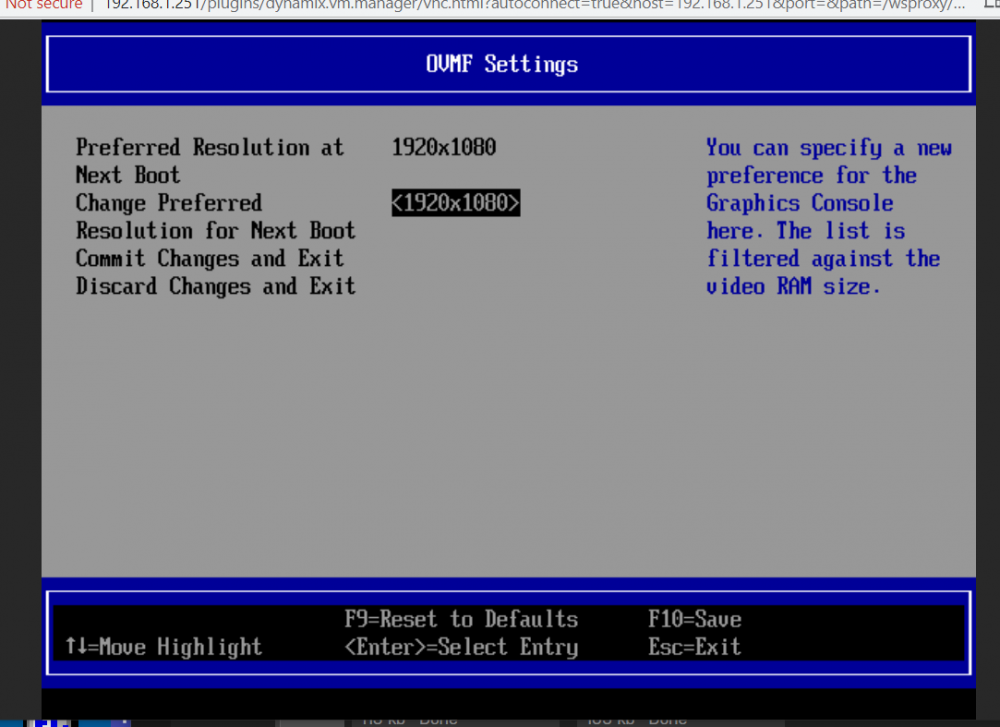The height and width of the screenshot is (727, 1000).
Task: Click the <Enter>=Select Entry hint
Action: (461, 647)
